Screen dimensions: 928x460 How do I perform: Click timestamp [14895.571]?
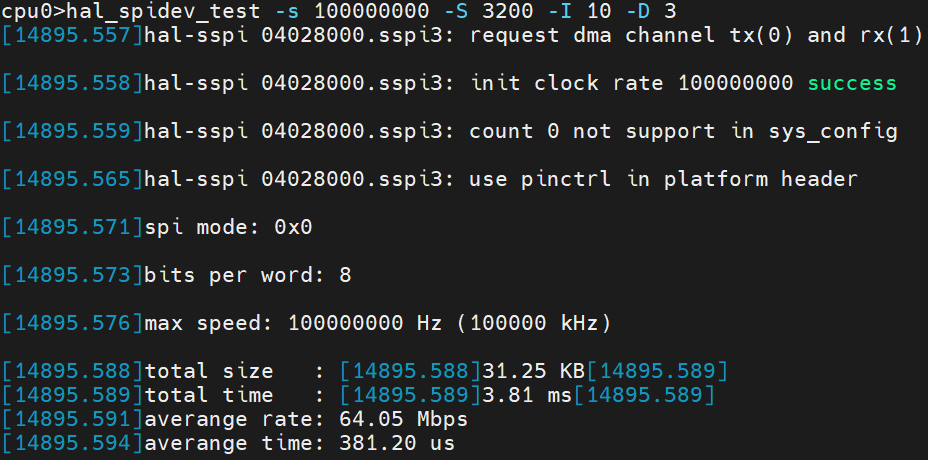tap(73, 227)
